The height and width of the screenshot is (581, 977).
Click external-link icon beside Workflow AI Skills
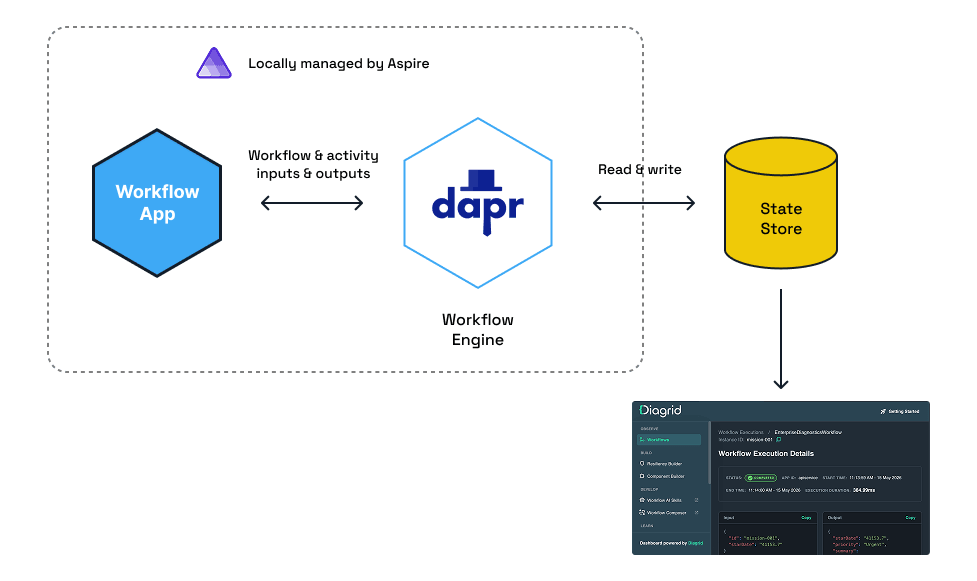click(697, 500)
